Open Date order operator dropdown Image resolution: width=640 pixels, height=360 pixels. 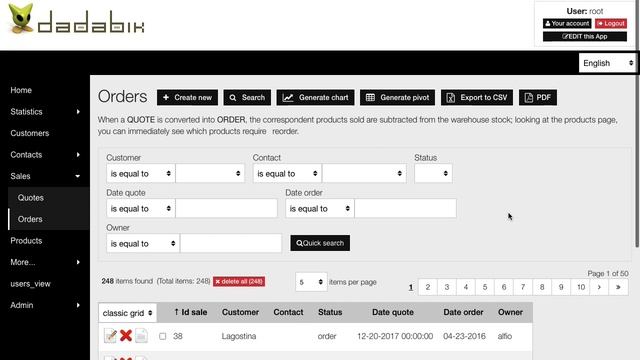pos(320,209)
